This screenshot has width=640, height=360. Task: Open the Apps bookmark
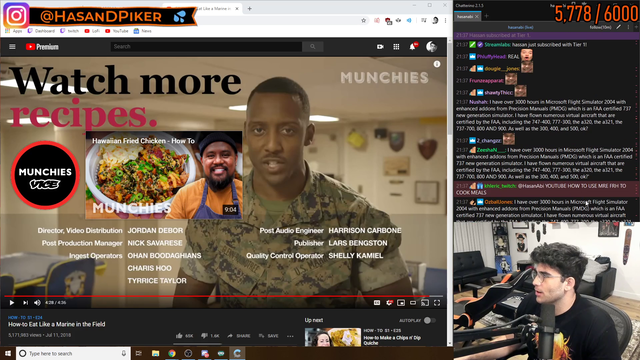tap(14, 31)
